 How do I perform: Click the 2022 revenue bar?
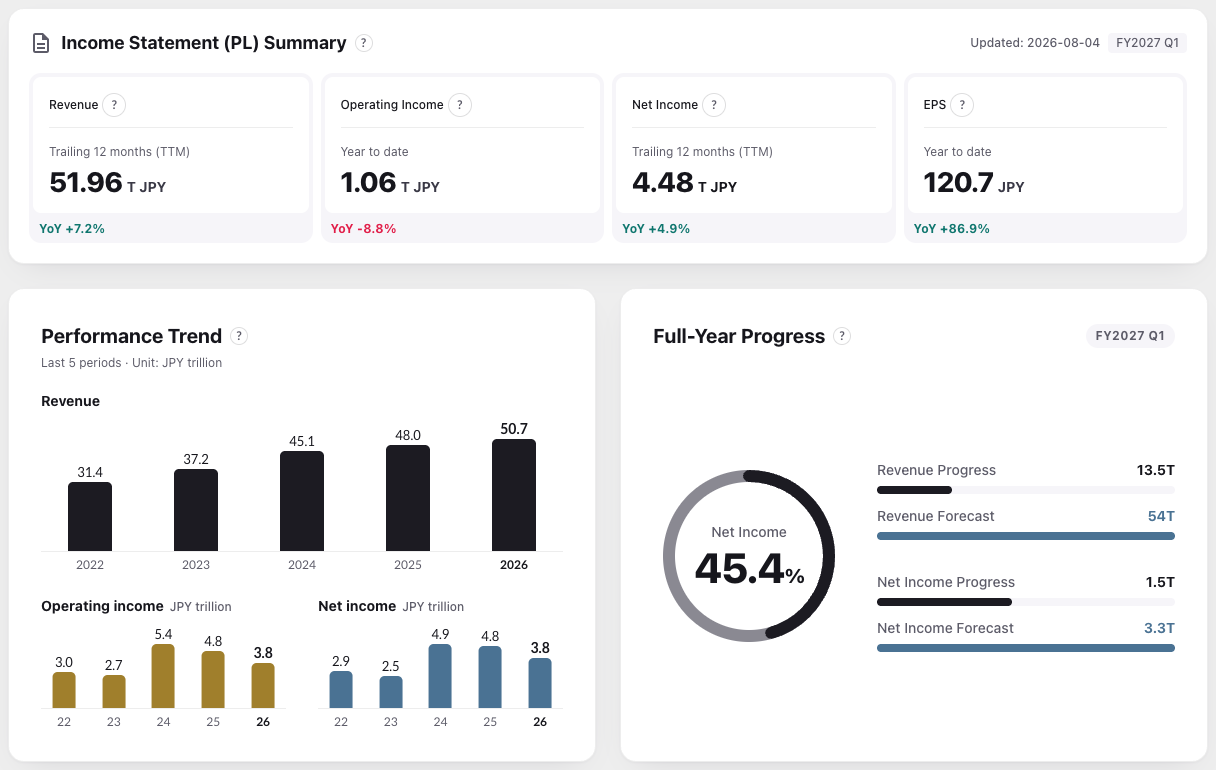pyautogui.click(x=90, y=517)
